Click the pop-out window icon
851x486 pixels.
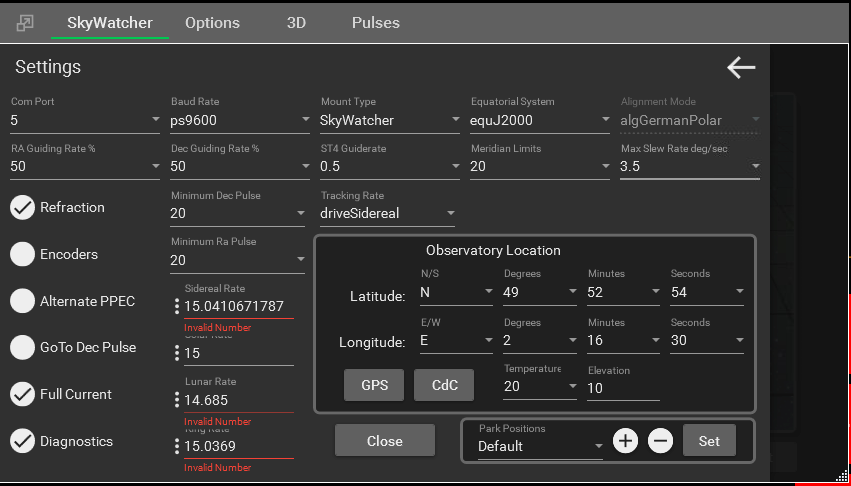[x=25, y=23]
